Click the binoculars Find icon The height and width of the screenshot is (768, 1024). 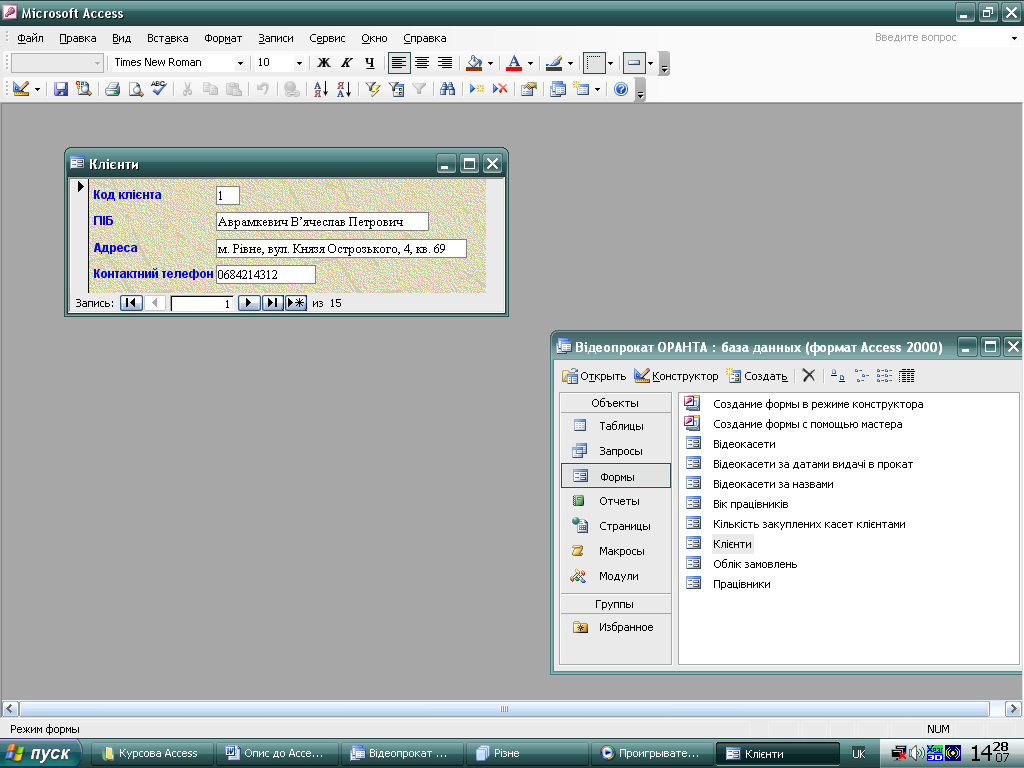pos(447,89)
